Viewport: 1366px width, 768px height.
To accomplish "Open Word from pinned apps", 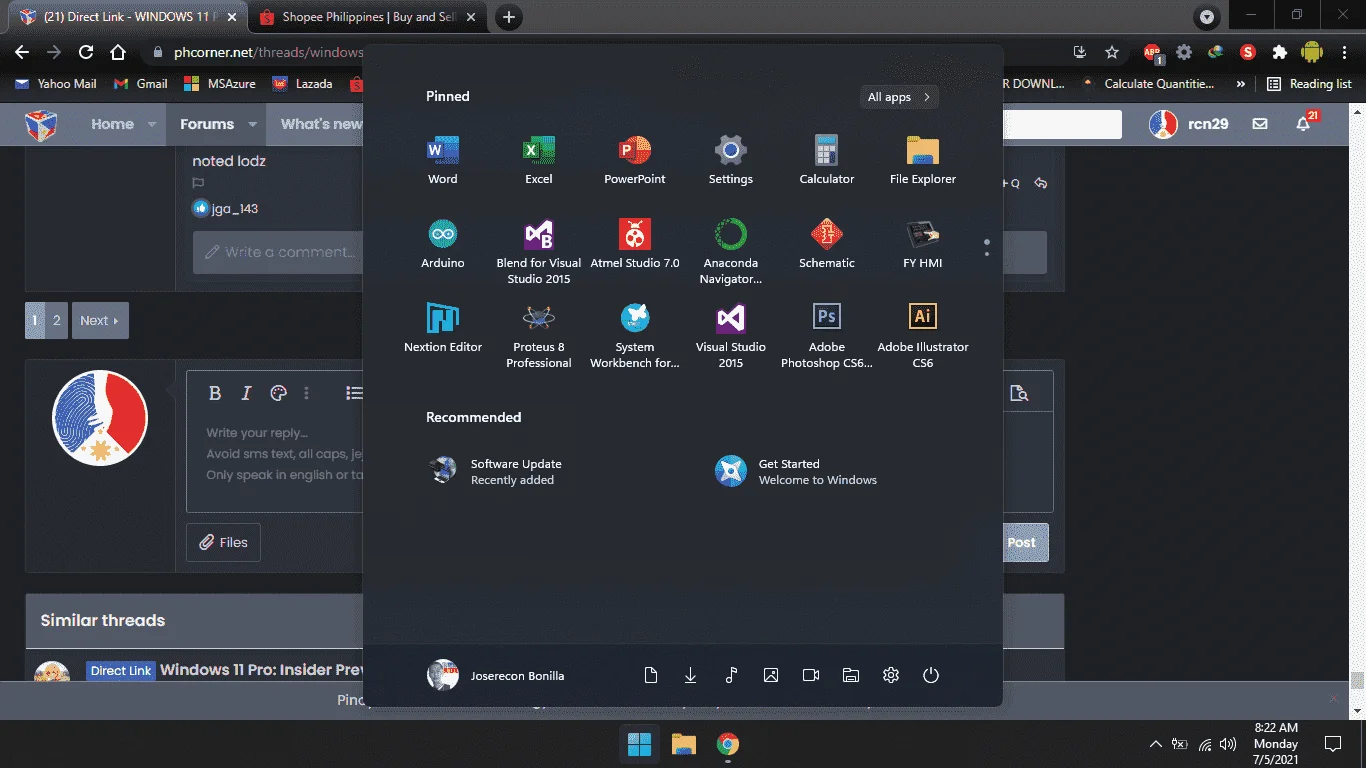I will [442, 160].
